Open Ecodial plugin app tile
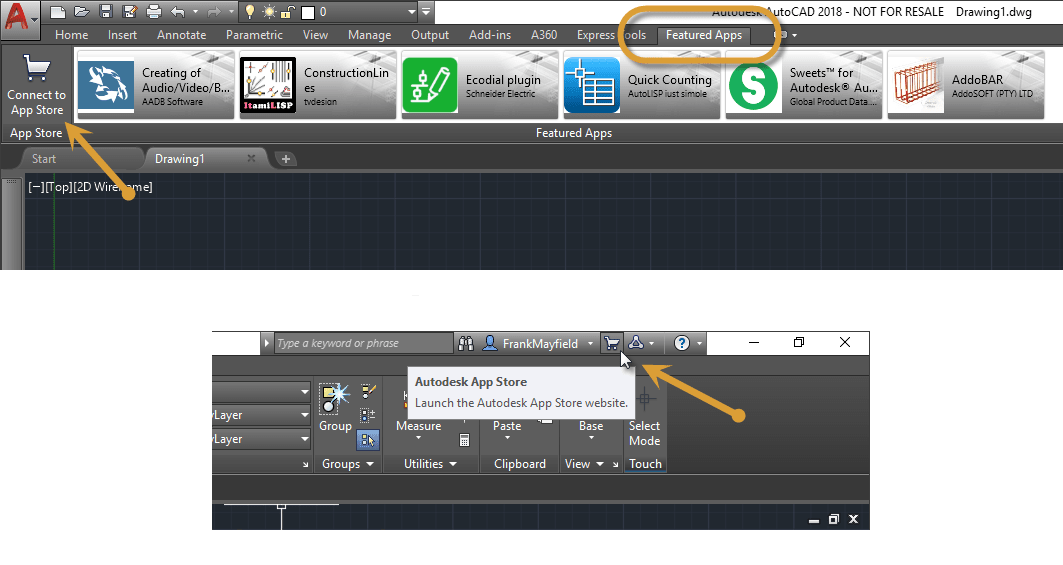1063x565 pixels. (480, 85)
